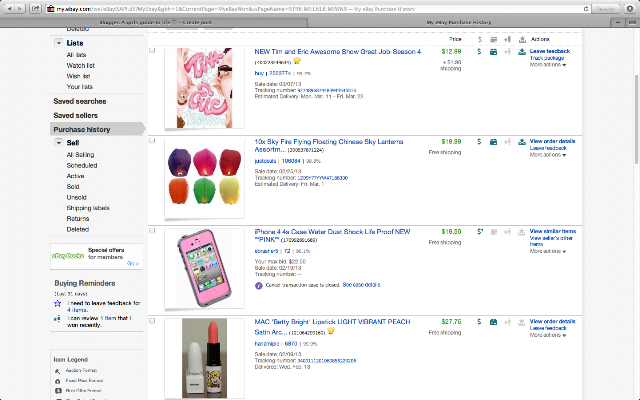
Task: Click Watch list in sidebar
Action: click(x=80, y=65)
